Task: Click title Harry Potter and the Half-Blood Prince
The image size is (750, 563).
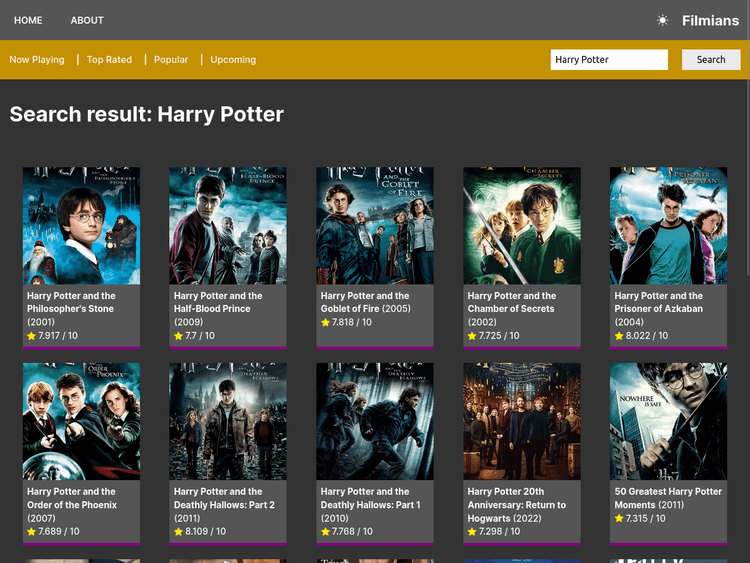Action: 218,302
